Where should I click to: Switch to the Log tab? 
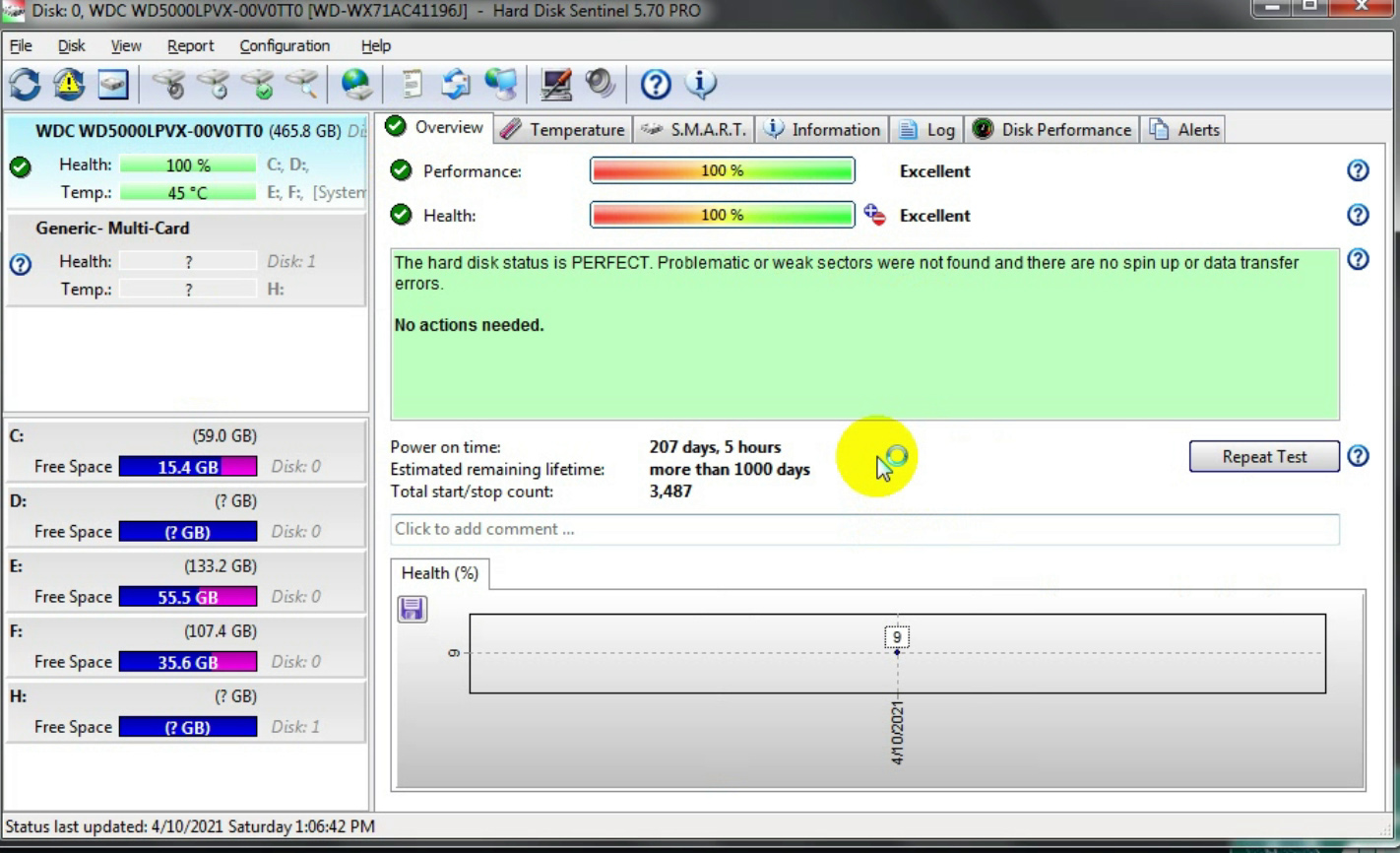[x=926, y=130]
